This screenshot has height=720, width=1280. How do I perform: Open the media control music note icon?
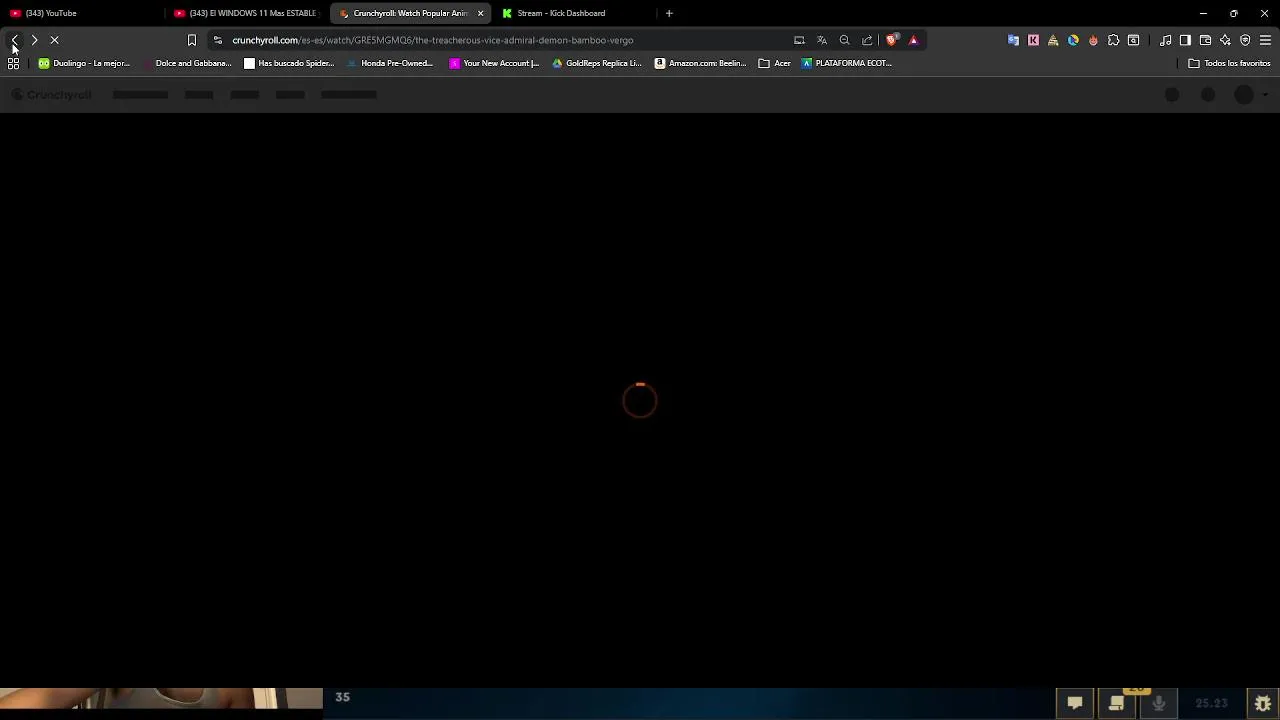click(1166, 40)
